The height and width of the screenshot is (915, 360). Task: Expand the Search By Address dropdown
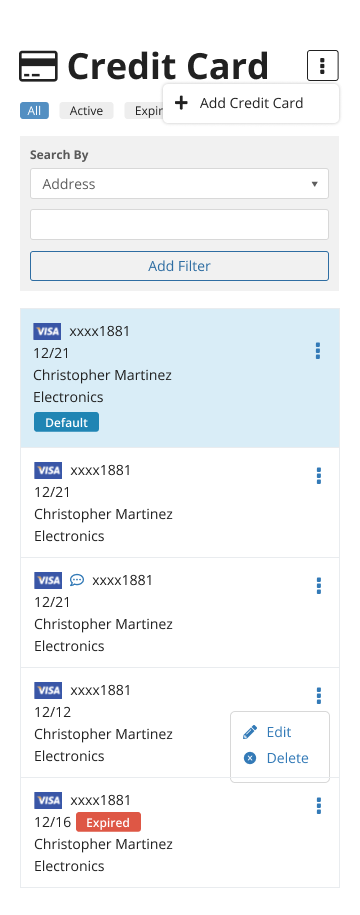point(179,184)
